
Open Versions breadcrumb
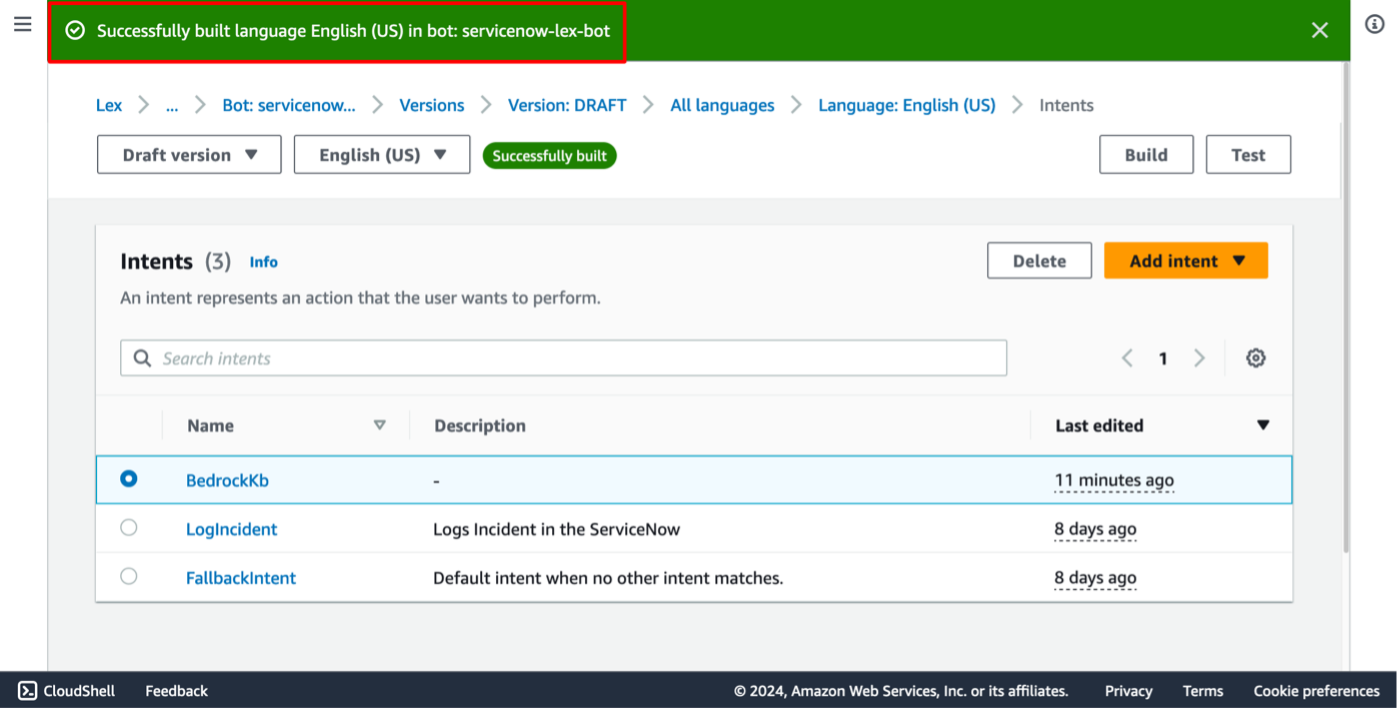point(432,105)
